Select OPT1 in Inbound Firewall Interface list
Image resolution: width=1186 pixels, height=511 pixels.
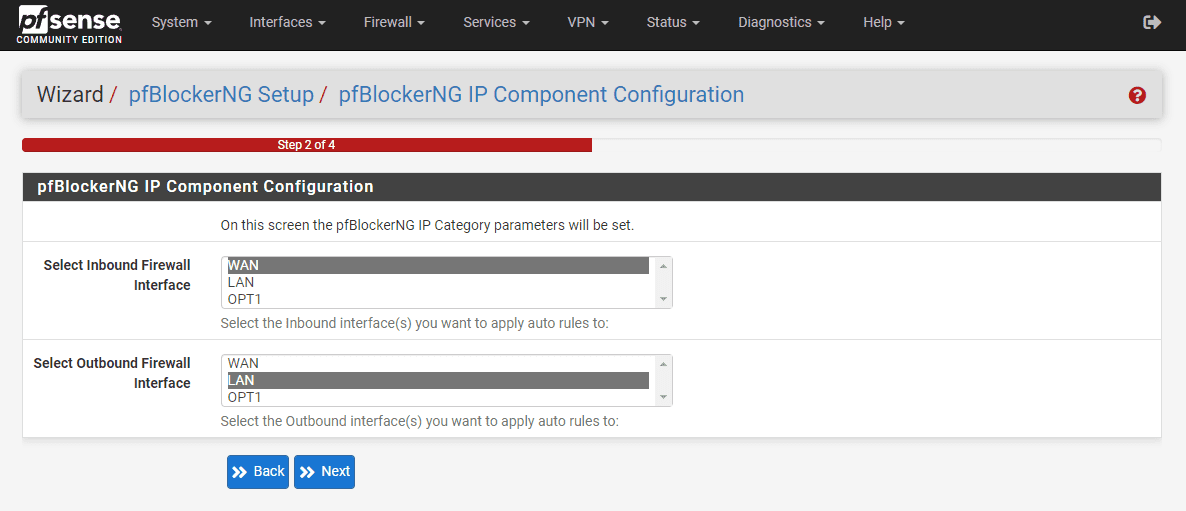pos(437,299)
